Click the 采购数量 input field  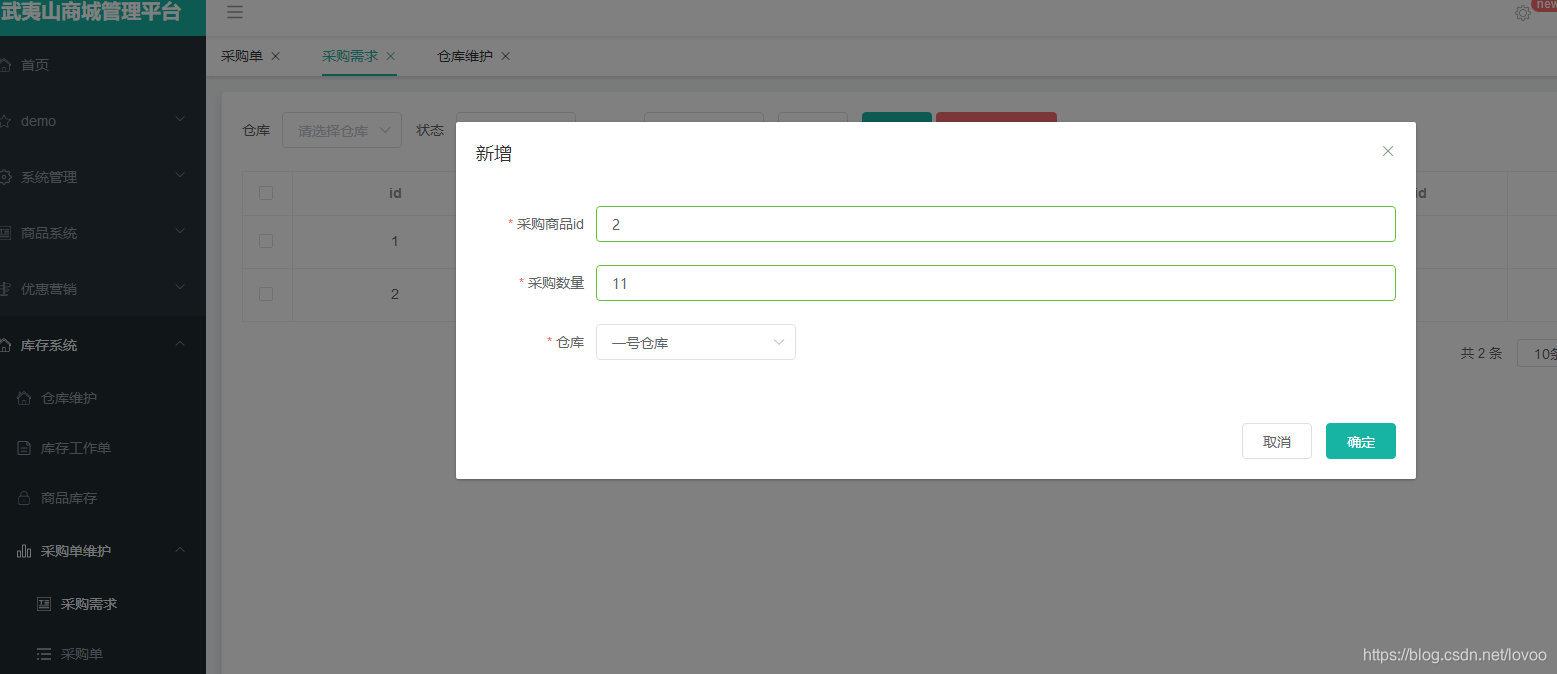[x=996, y=283]
